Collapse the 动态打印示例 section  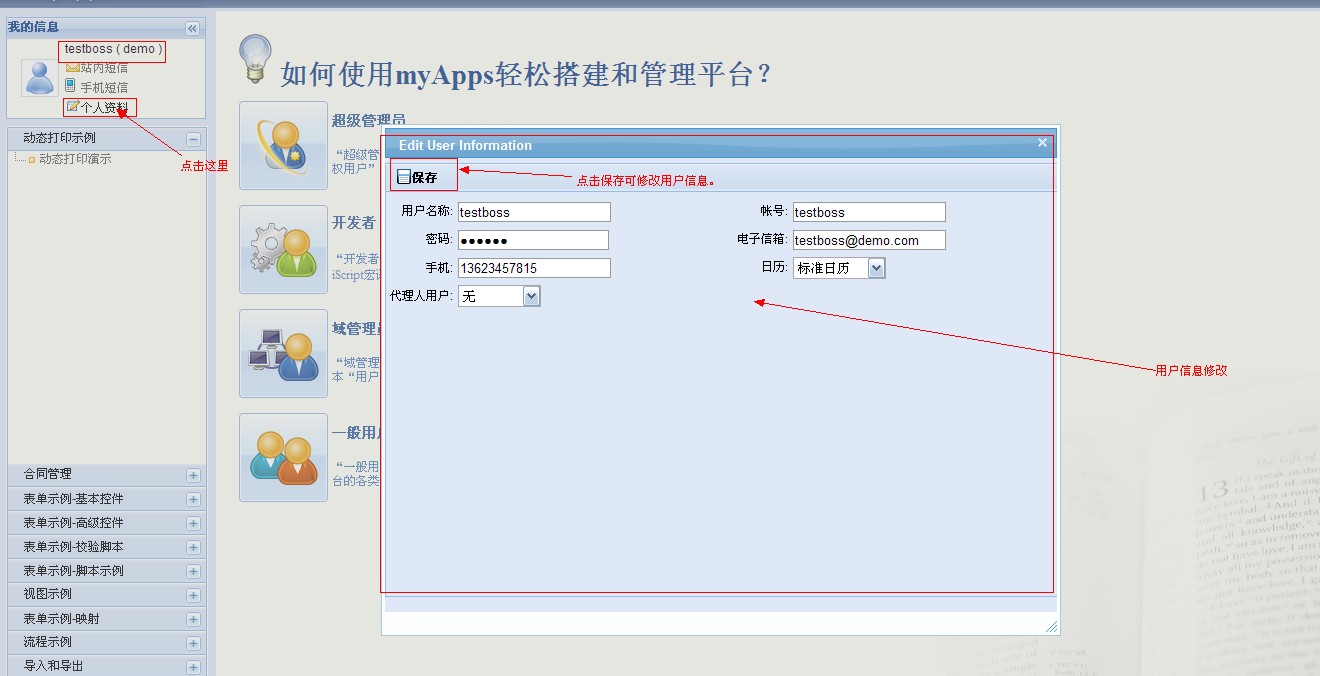coord(193,139)
